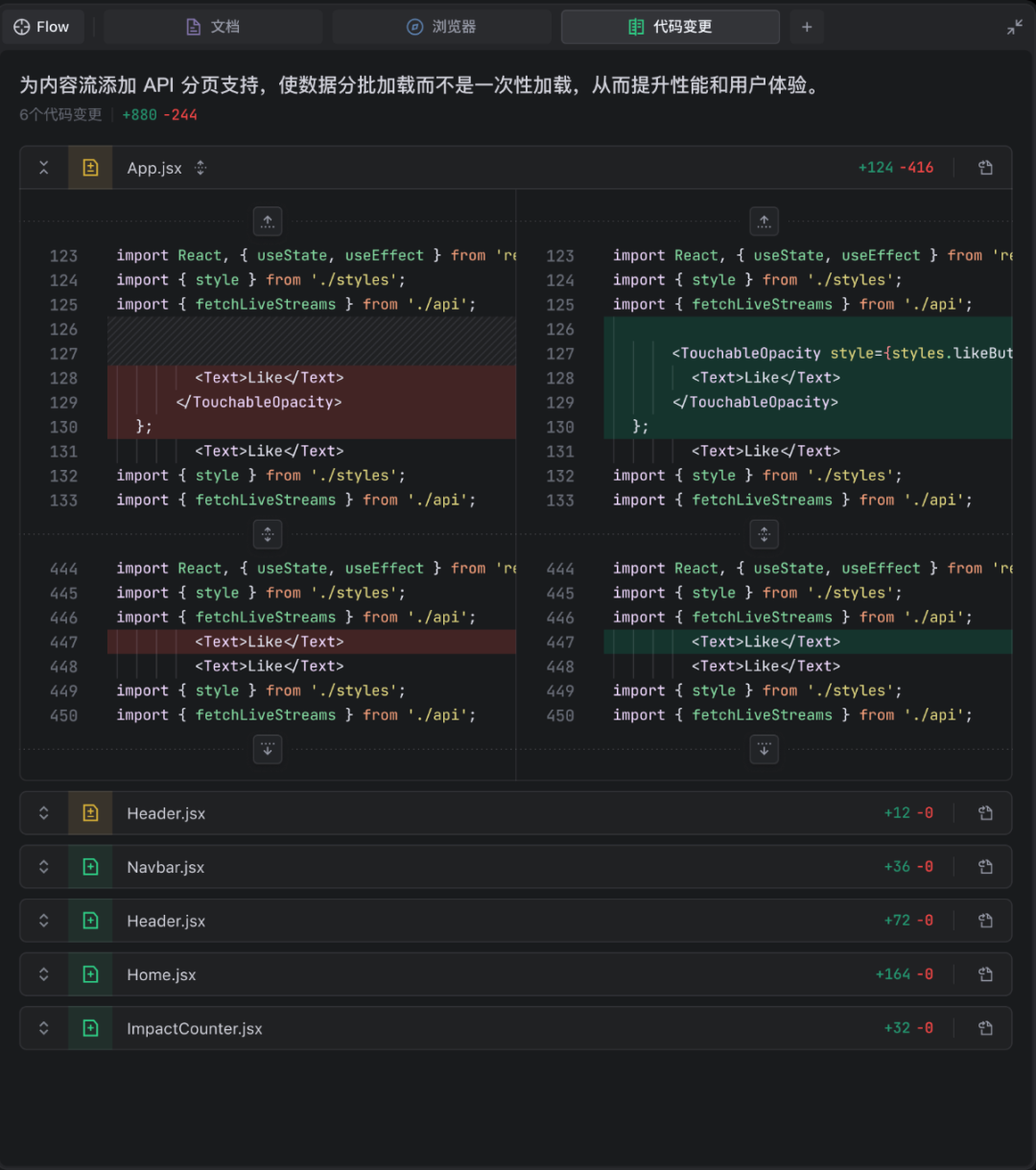1036x1170 pixels.
Task: Click the 6个代码变更 summary text
Action: [60, 114]
